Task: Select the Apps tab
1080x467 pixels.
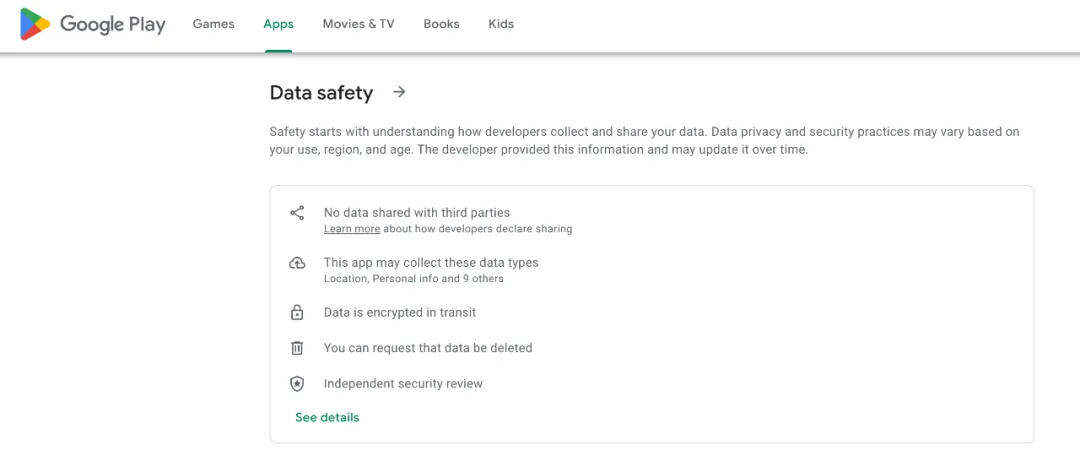Action: click(278, 24)
